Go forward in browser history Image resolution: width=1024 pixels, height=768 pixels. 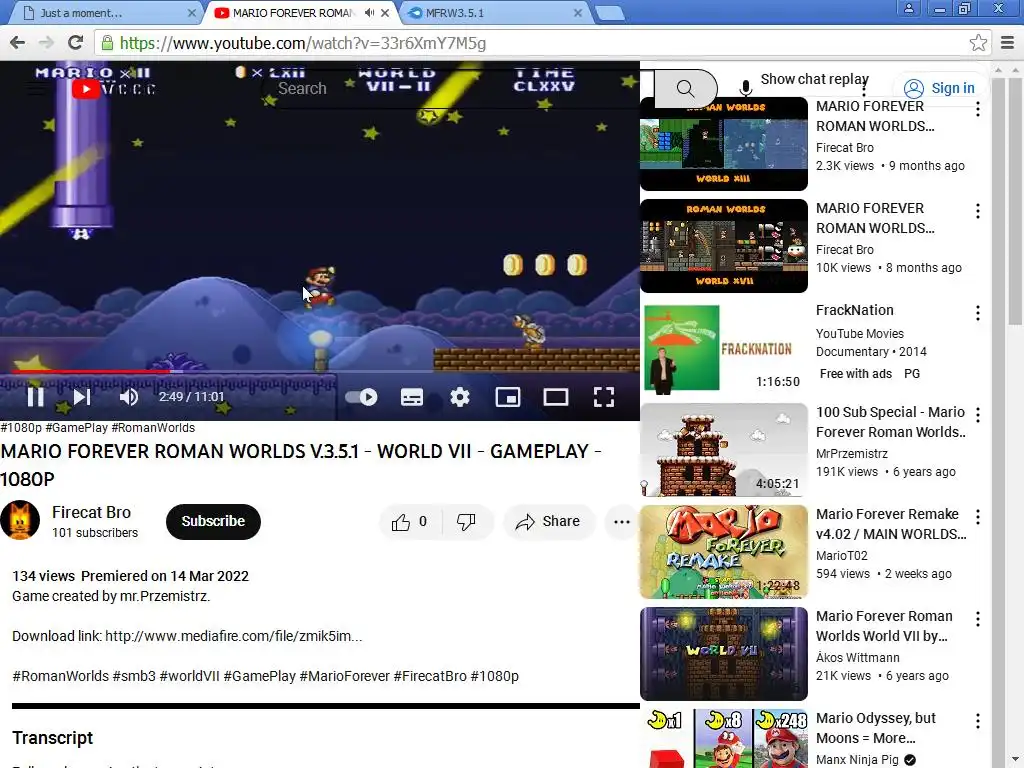pos(46,43)
